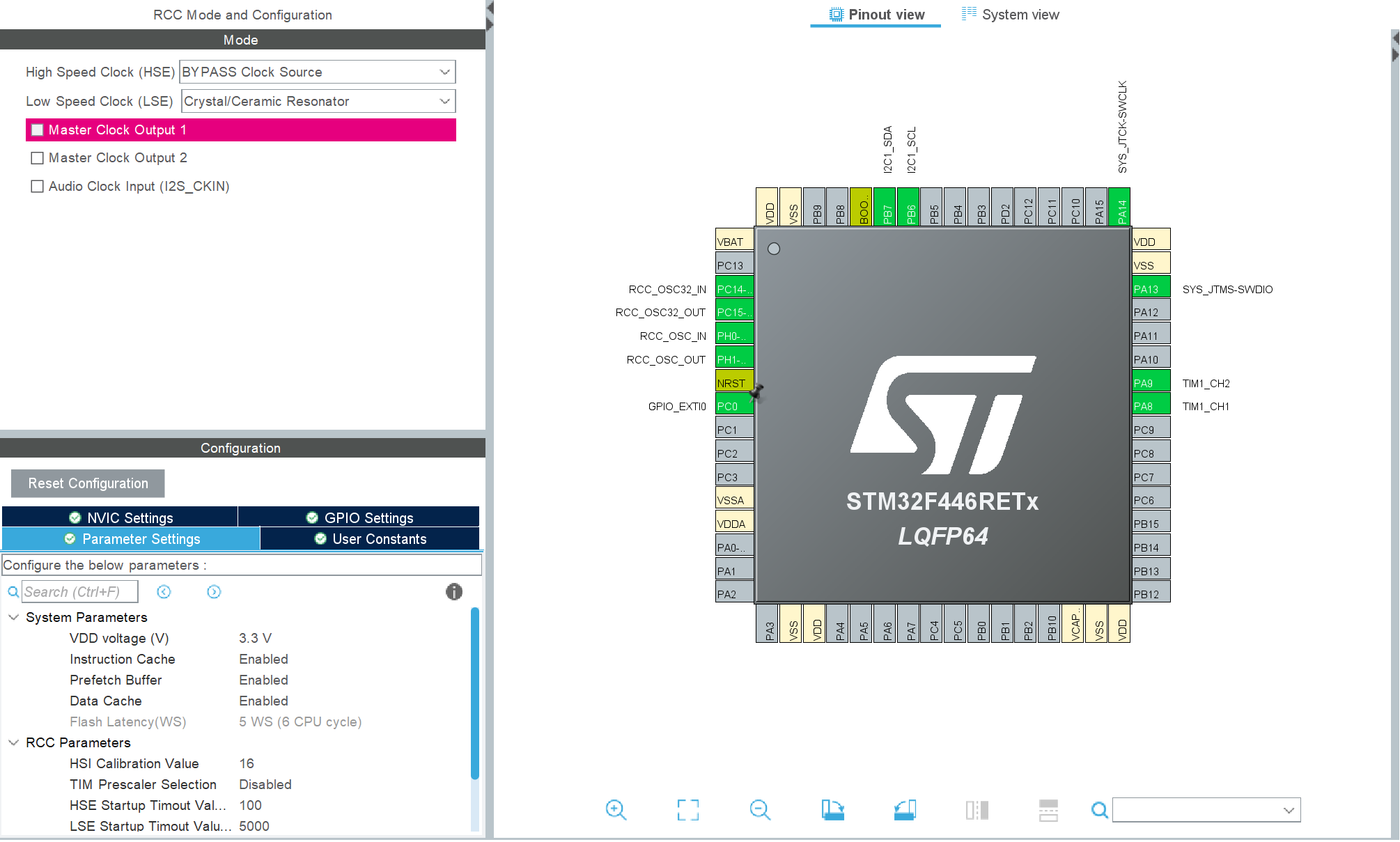Viewport: 1400px width, 842px height.
Task: Click the pin search magnifier icon
Action: [x=1100, y=810]
